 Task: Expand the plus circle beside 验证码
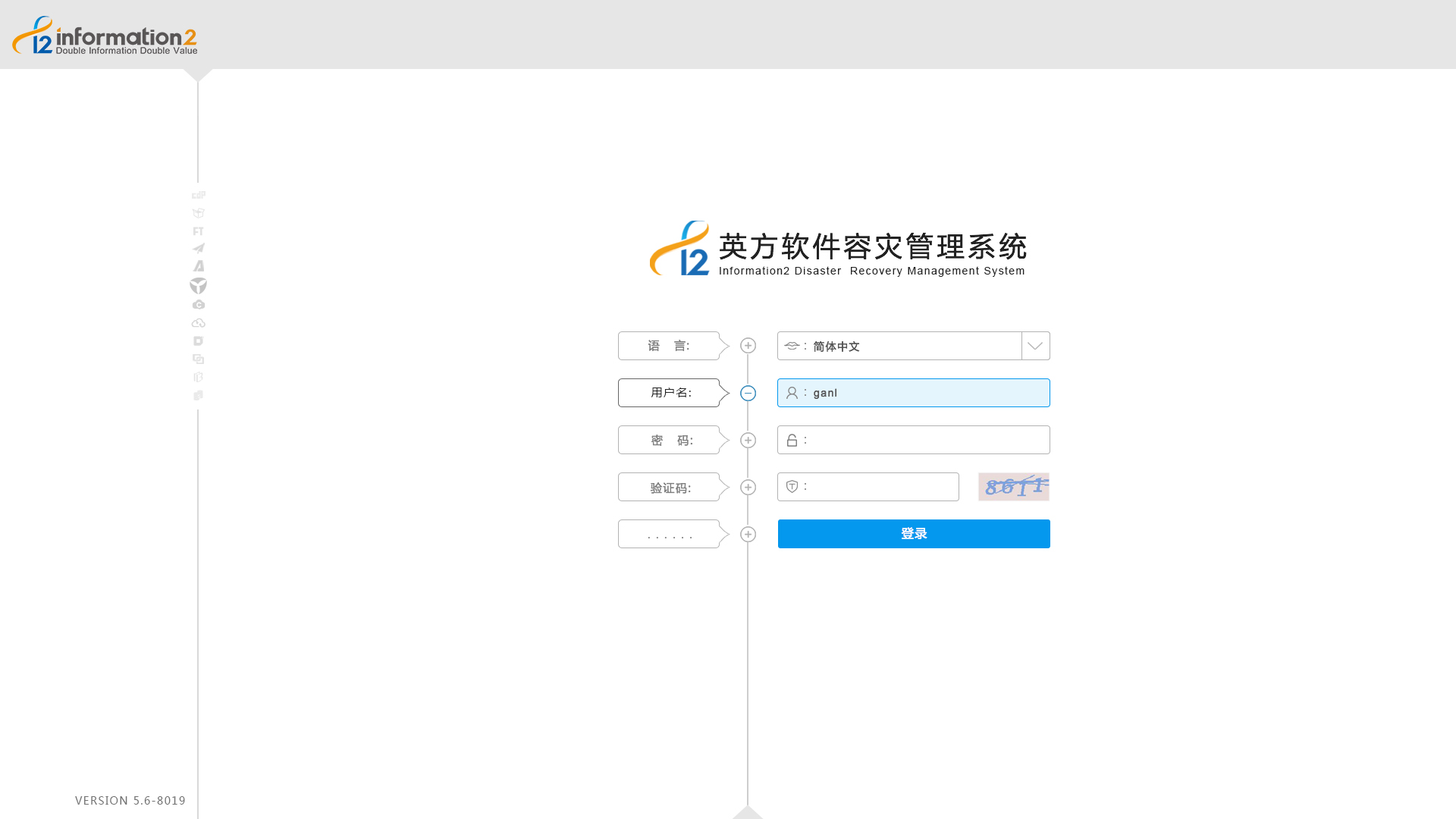click(x=748, y=487)
